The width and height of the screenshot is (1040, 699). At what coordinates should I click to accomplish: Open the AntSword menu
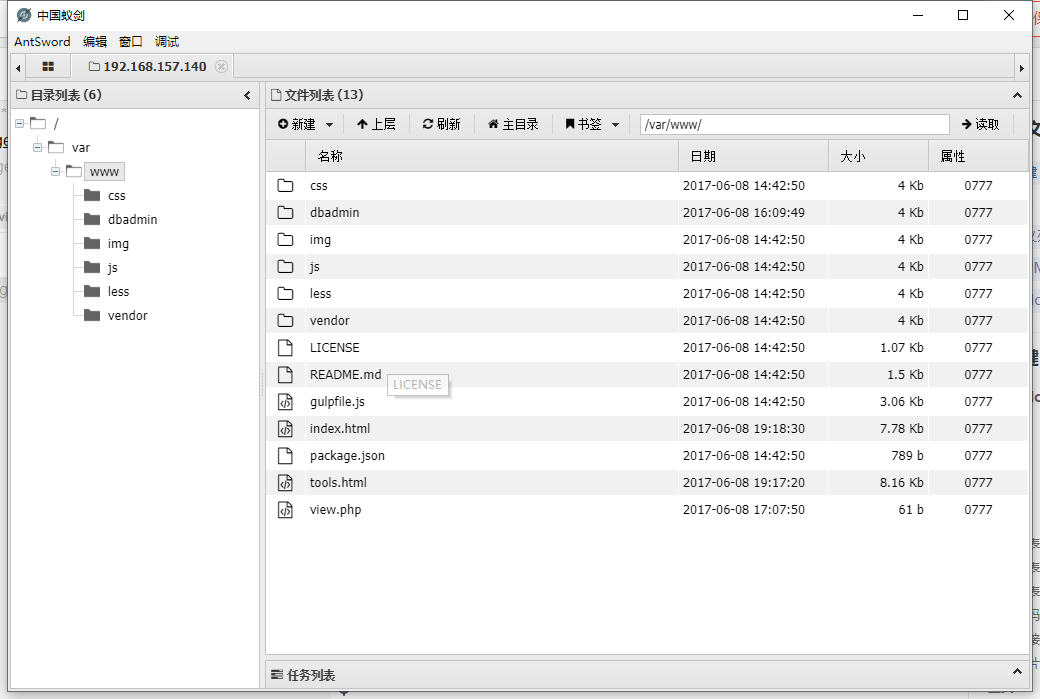42,42
